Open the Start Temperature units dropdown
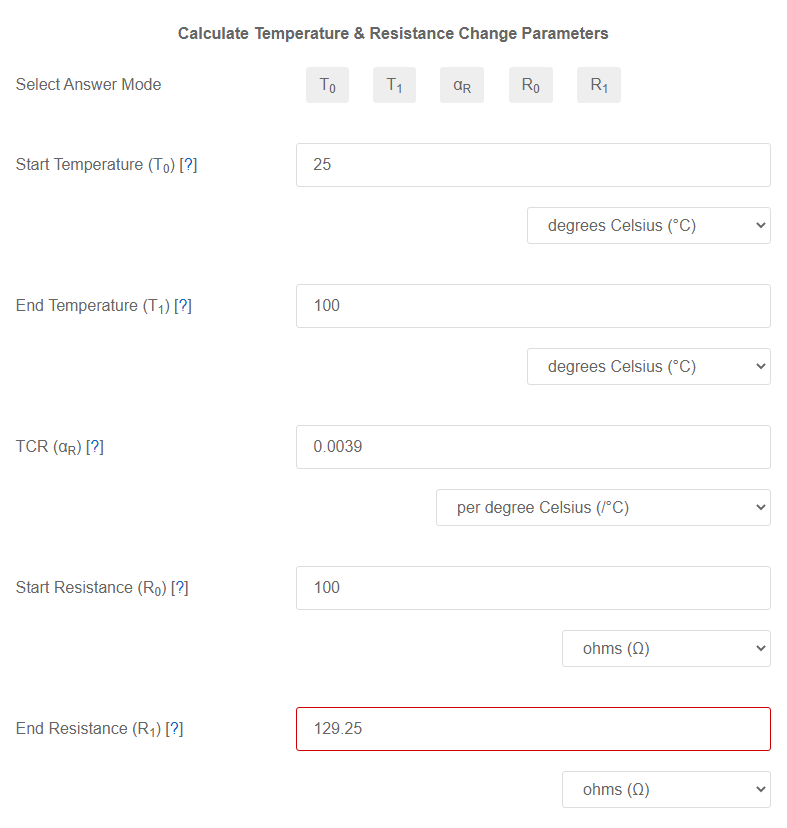This screenshot has width=787, height=828. (x=648, y=225)
